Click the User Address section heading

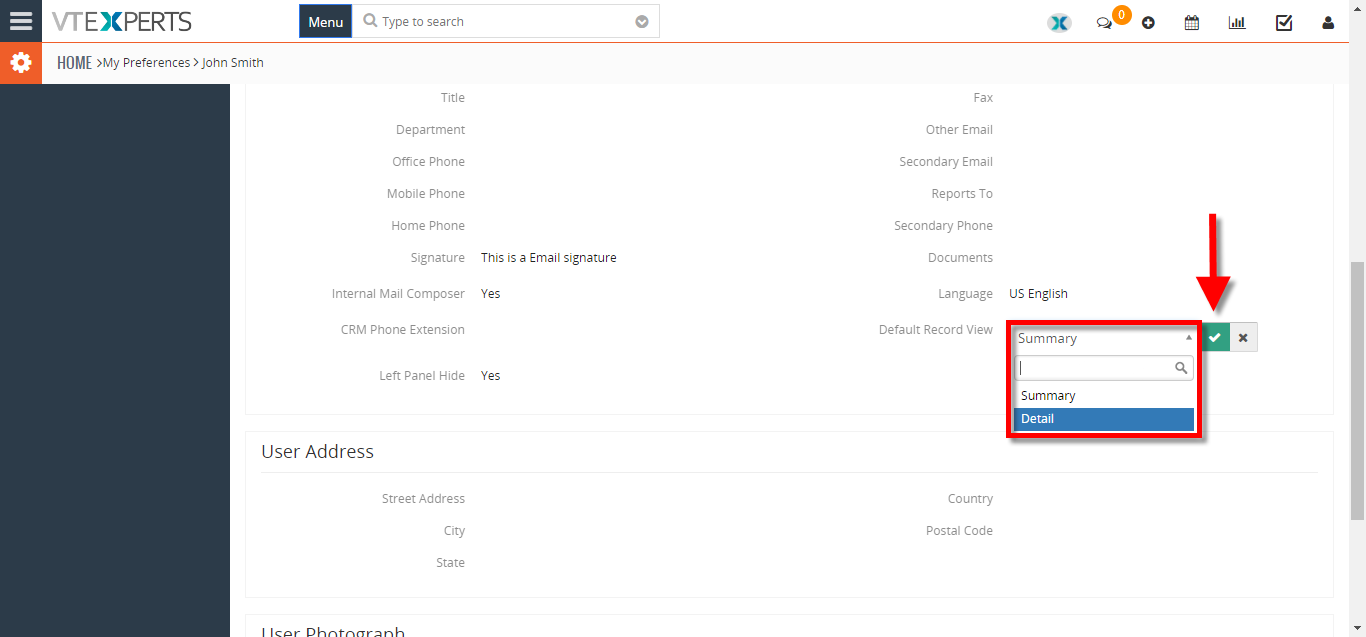[318, 452]
